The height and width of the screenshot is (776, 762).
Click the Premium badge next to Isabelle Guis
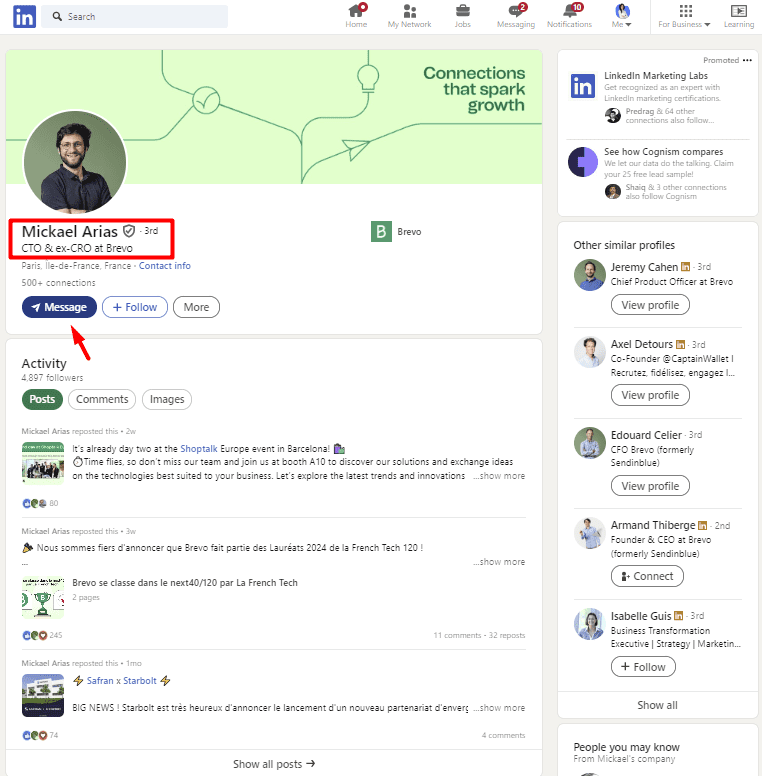(678, 616)
